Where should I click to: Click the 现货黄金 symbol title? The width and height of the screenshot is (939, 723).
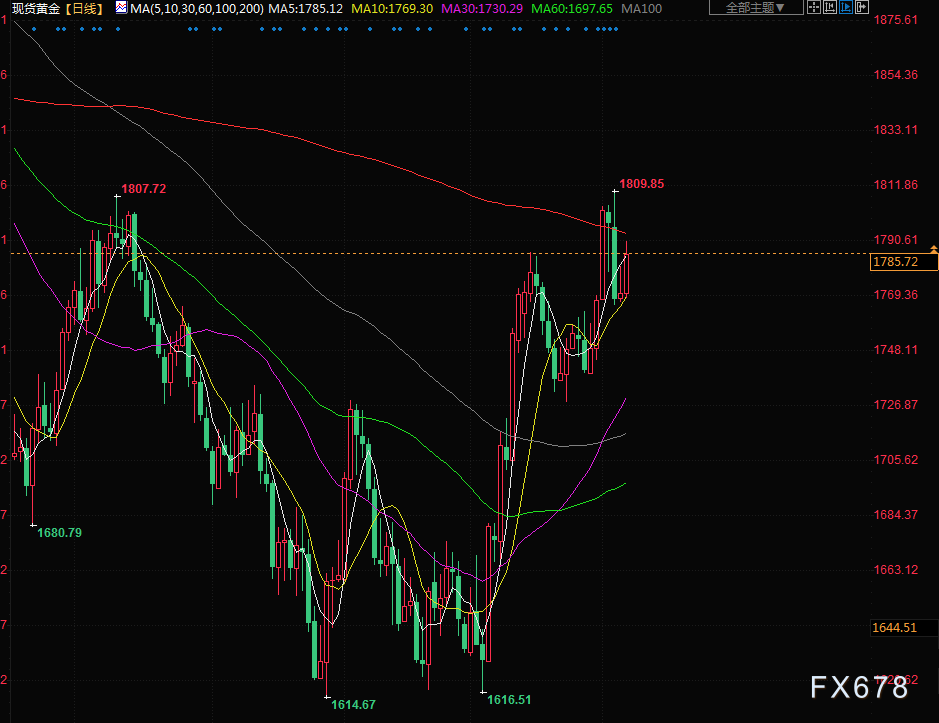(x=35, y=8)
